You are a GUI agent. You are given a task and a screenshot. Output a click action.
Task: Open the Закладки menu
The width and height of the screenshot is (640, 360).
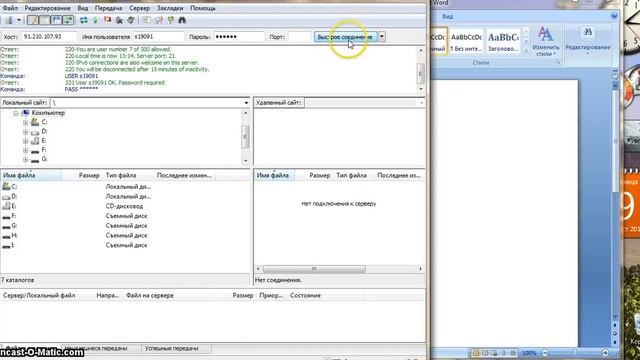(170, 8)
